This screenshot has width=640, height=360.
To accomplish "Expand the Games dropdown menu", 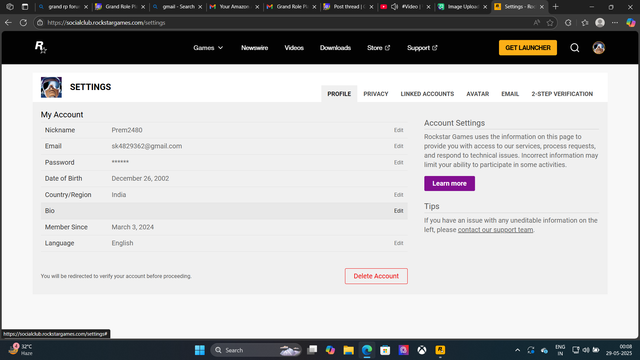I will [x=208, y=48].
